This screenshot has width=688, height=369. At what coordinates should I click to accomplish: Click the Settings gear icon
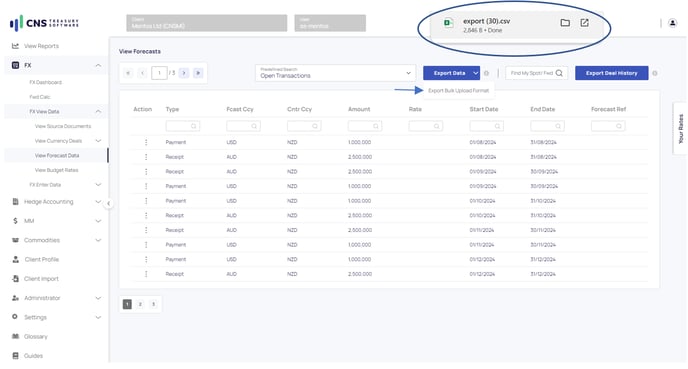point(15,317)
